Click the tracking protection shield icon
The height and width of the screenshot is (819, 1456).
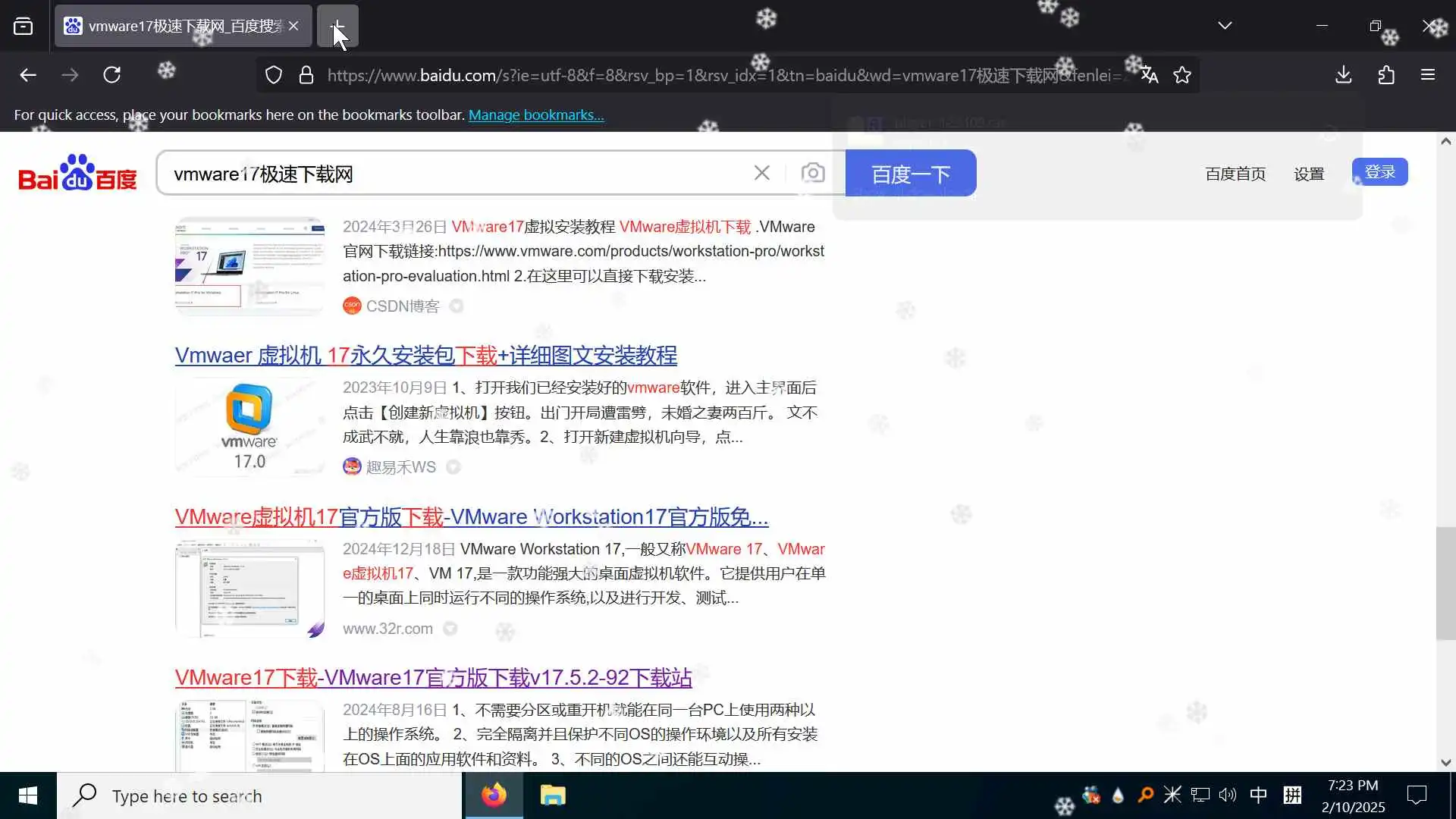coord(274,74)
